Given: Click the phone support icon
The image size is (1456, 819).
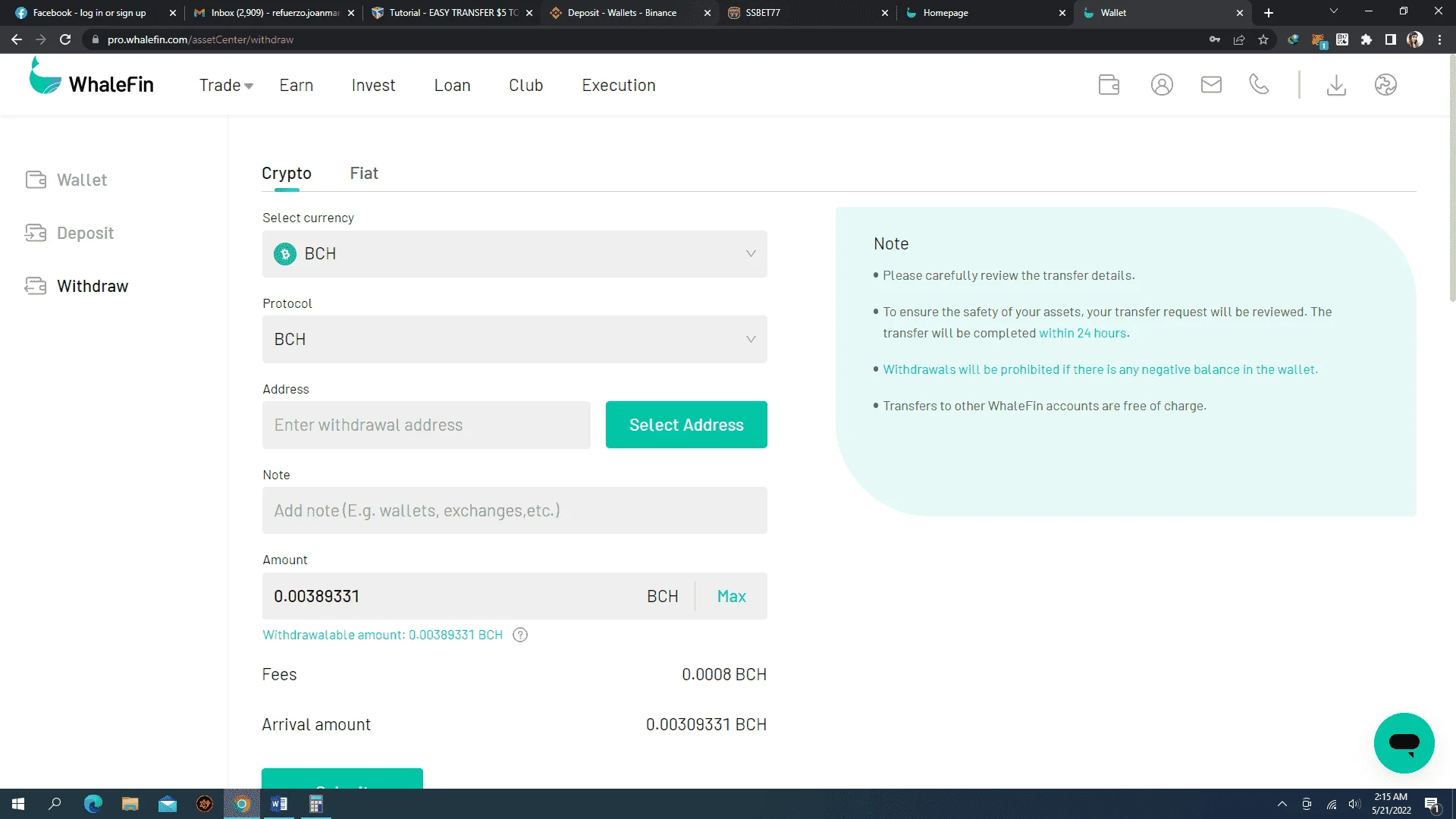Looking at the screenshot, I should (1259, 85).
